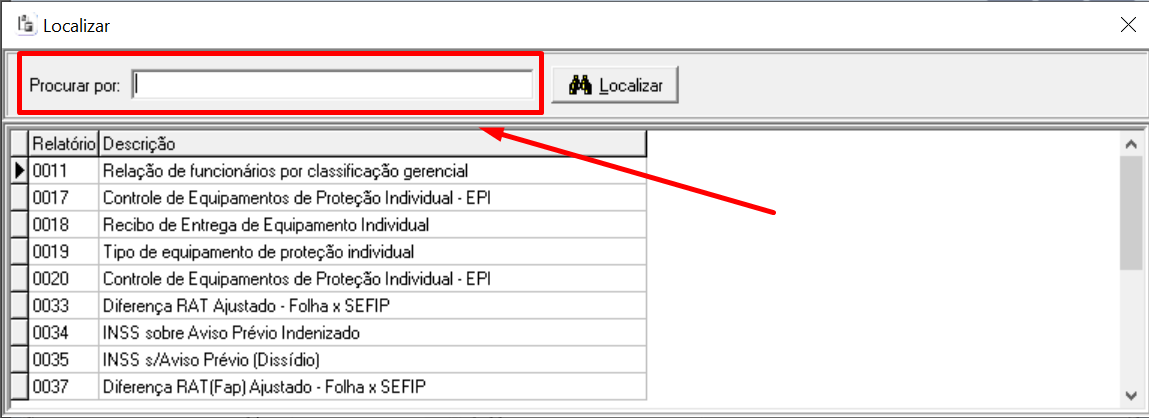Select Recibo de Entrega de Equipamento Individual
The image size is (1149, 418).
(x=266, y=225)
